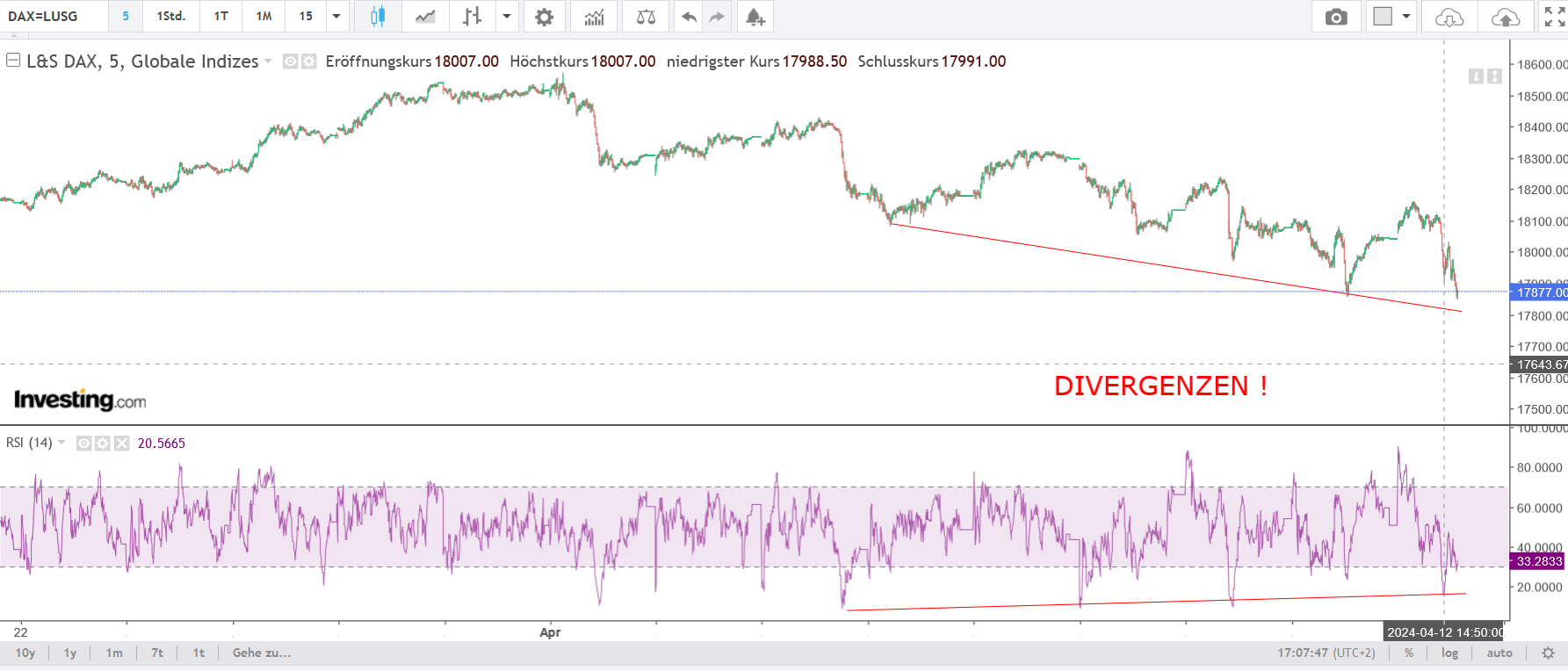Select the 1T daily interval
This screenshot has height=671, width=1568.
(x=221, y=17)
